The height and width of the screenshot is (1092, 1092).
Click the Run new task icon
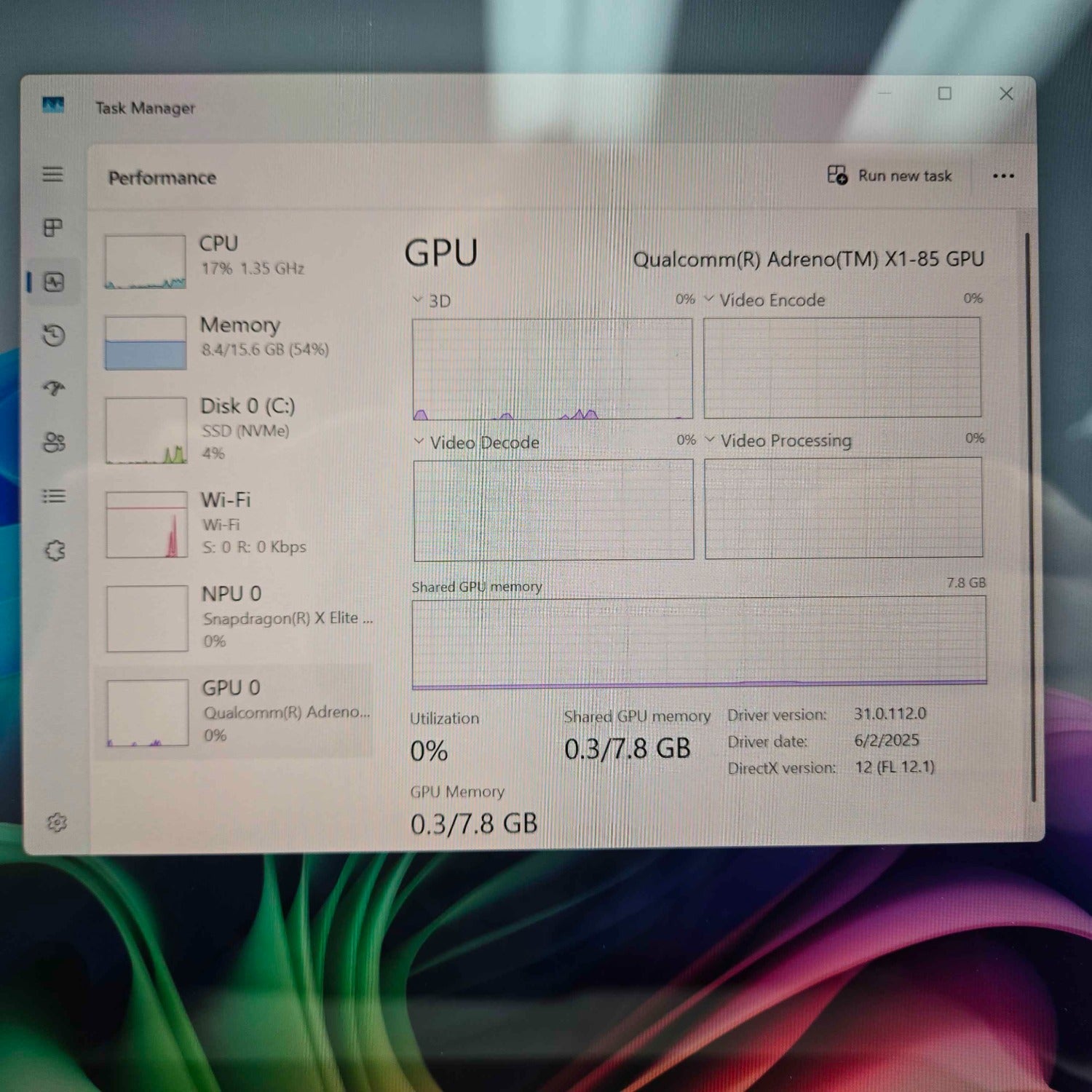coord(837,175)
